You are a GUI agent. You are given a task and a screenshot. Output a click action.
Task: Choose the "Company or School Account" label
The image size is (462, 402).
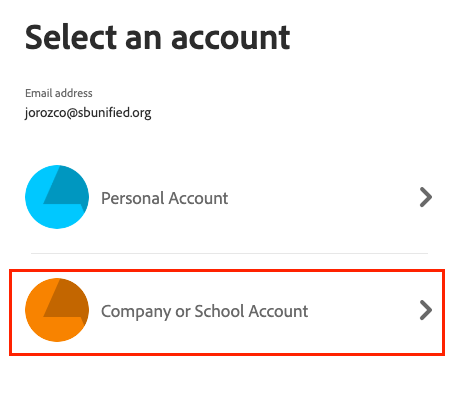tap(205, 312)
